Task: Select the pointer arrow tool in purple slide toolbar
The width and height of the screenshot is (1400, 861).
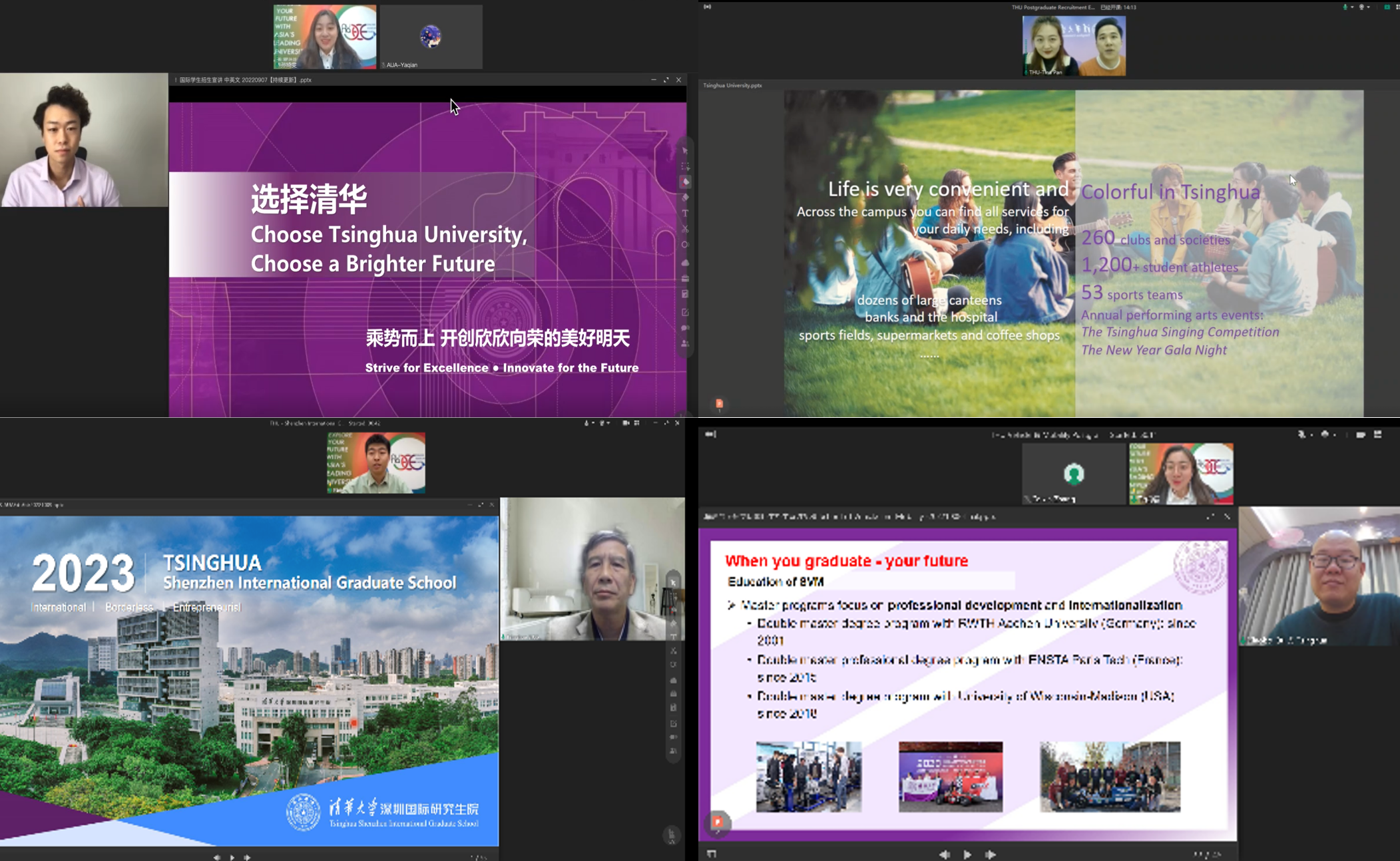Action: [685, 151]
